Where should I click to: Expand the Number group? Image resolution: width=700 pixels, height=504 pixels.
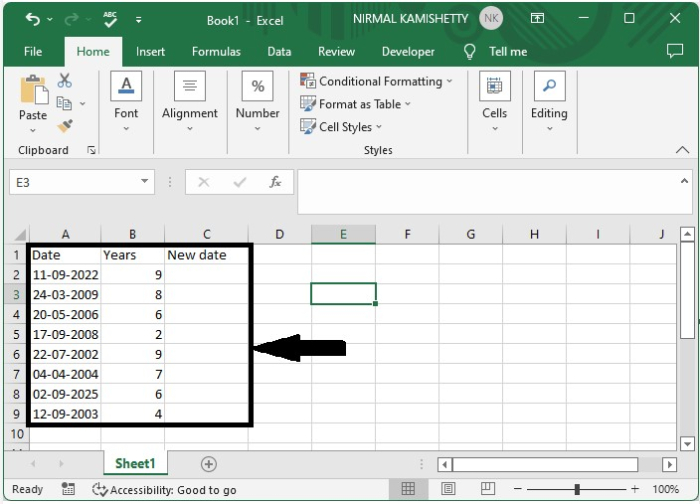tap(258, 102)
